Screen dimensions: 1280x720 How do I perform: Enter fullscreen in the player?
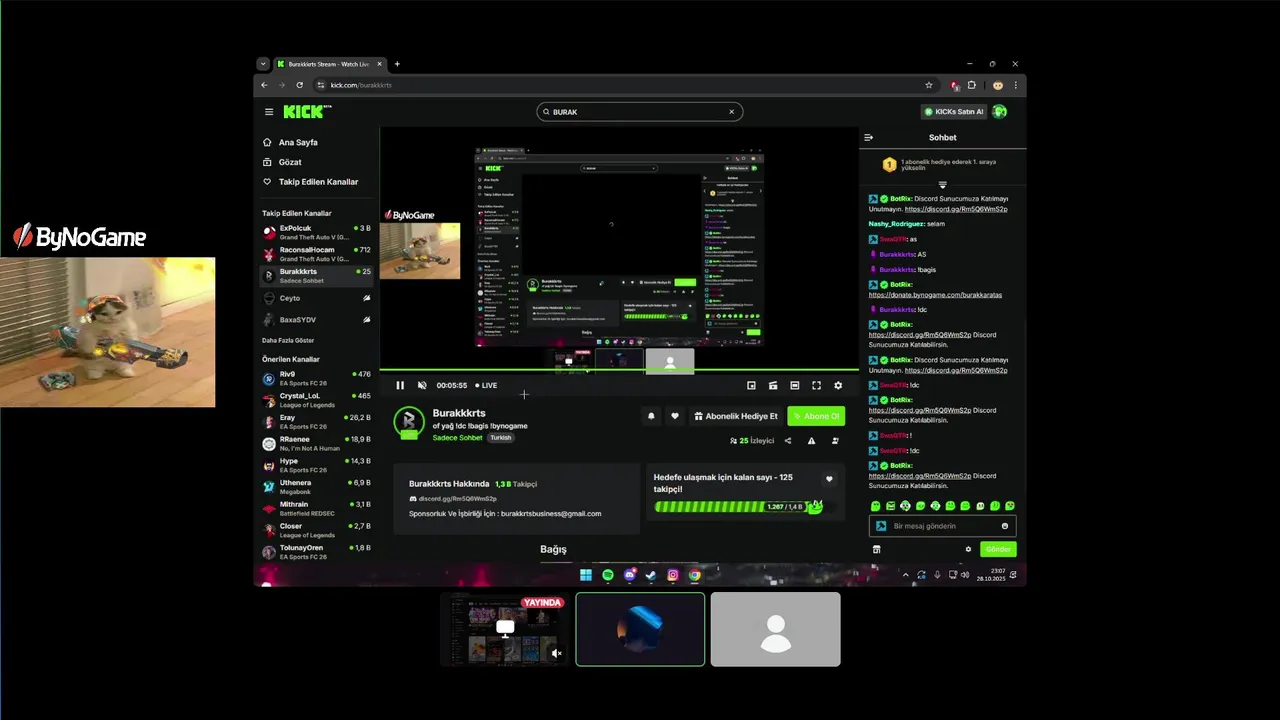point(816,385)
